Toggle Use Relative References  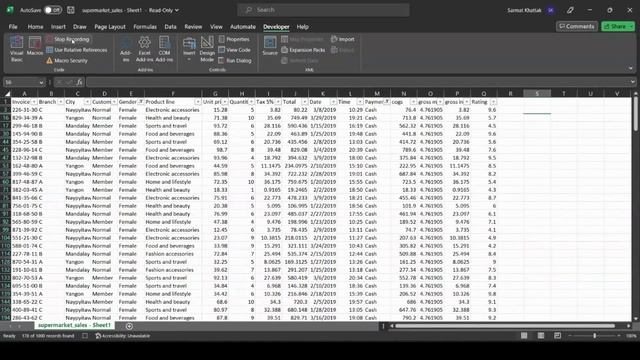click(77, 50)
